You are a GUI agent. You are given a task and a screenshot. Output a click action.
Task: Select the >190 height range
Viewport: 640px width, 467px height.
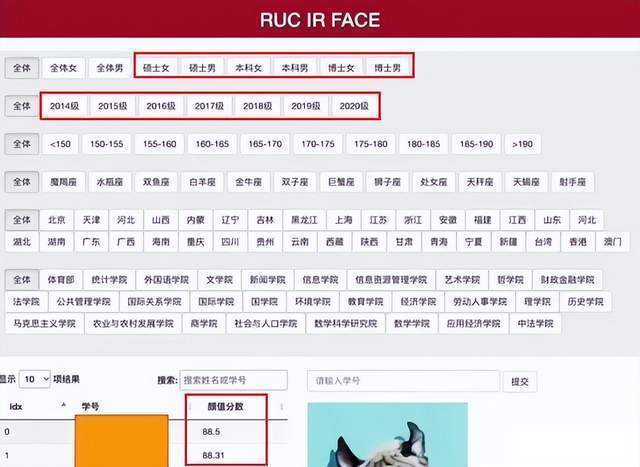[523, 144]
